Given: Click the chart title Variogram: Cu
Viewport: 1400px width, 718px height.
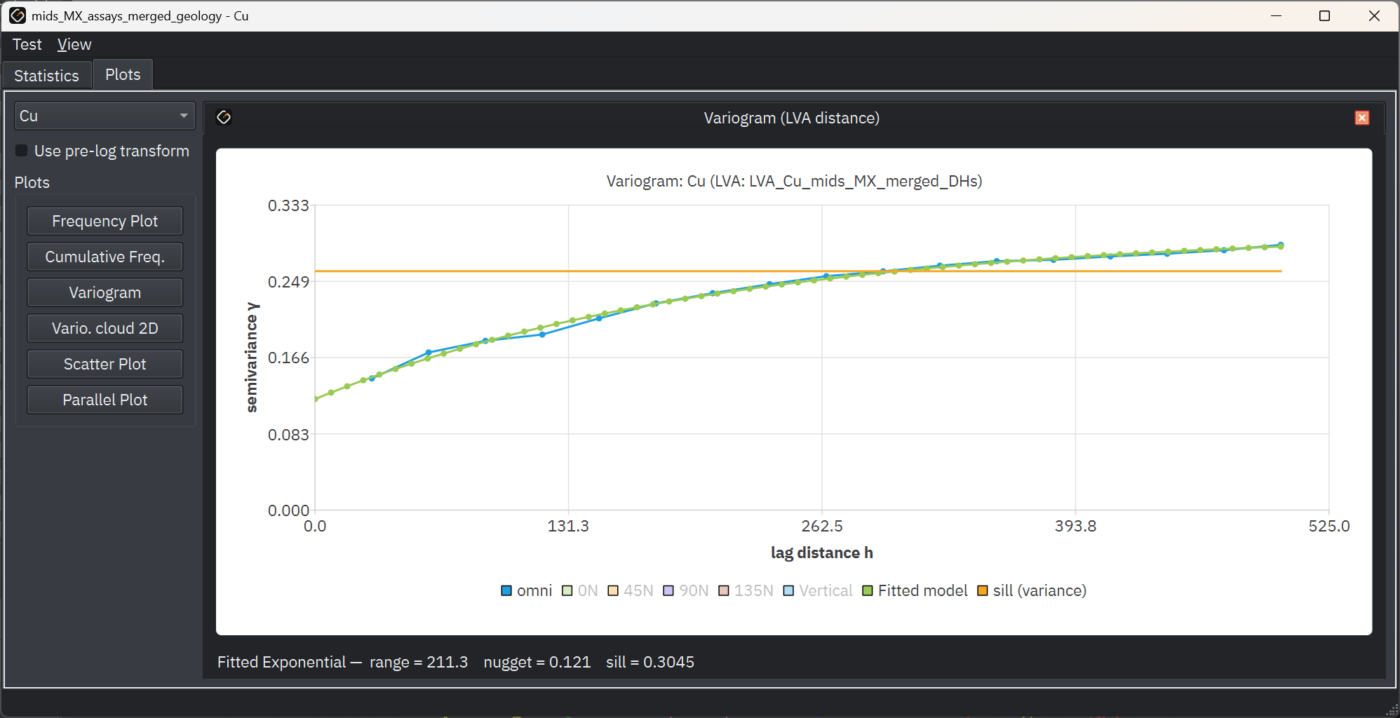Looking at the screenshot, I should pos(794,182).
